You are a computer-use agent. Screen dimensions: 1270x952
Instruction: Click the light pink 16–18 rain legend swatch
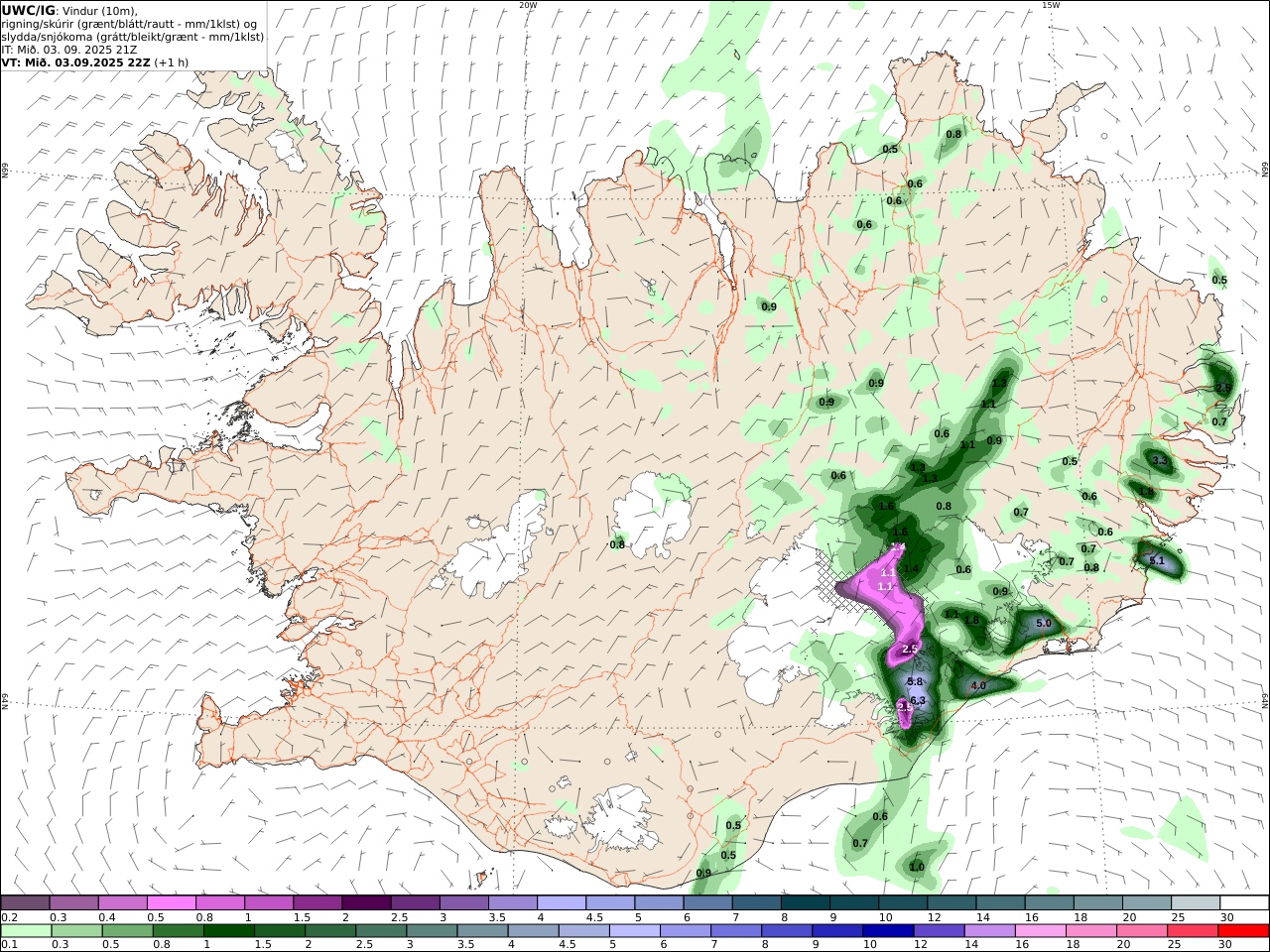1039,931
